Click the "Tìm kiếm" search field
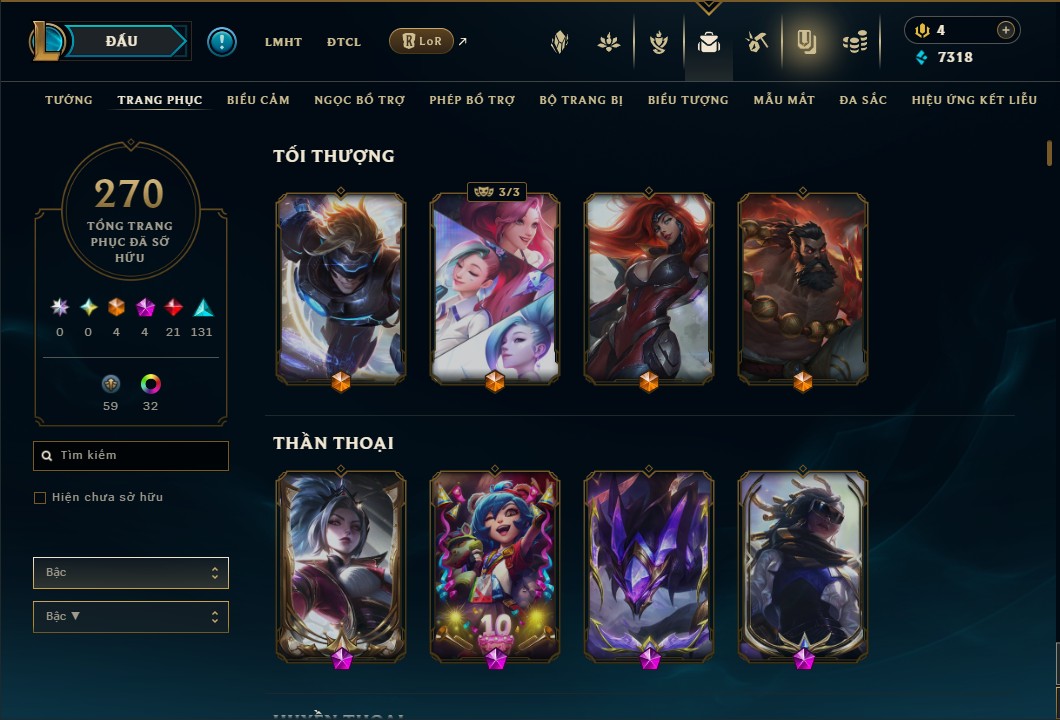The image size is (1060, 720). [x=130, y=456]
